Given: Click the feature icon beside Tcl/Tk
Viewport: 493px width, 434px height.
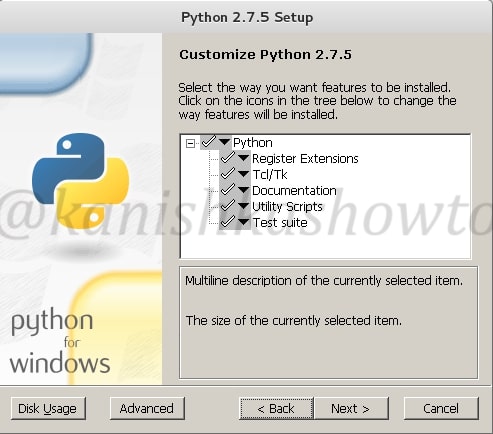Looking at the screenshot, I should tap(235, 174).
